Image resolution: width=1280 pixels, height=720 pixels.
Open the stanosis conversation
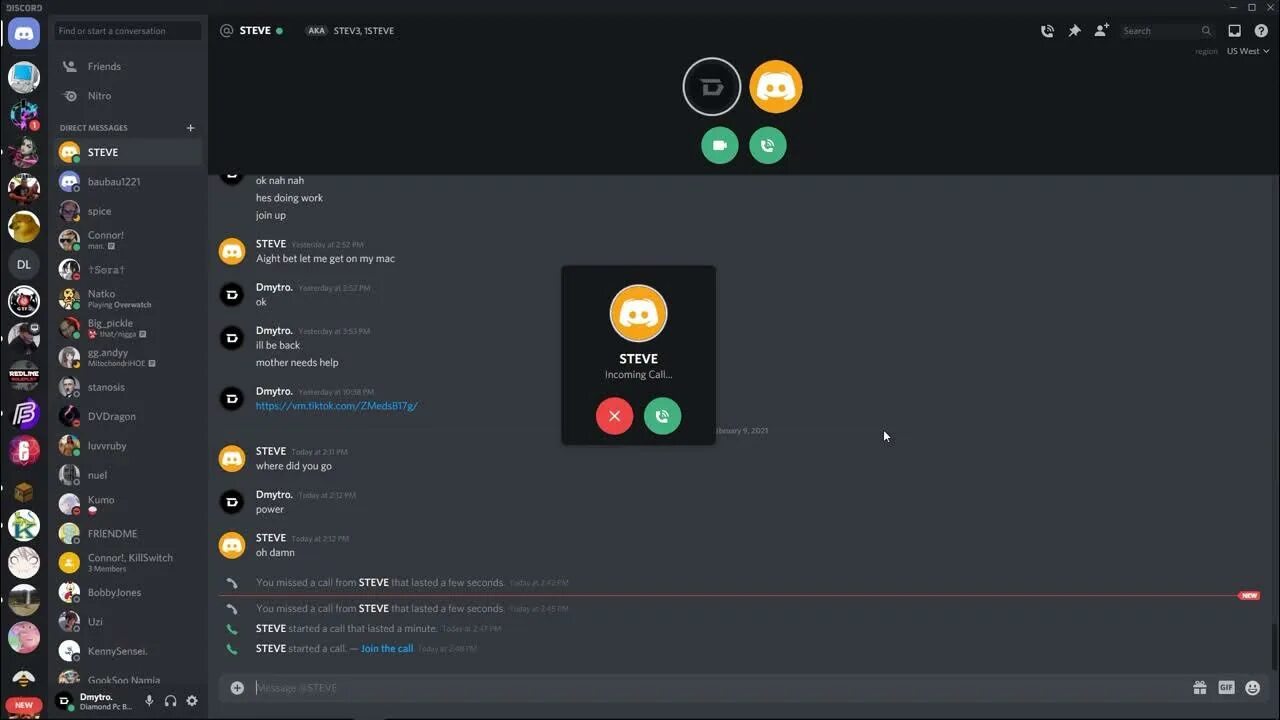(x=129, y=387)
